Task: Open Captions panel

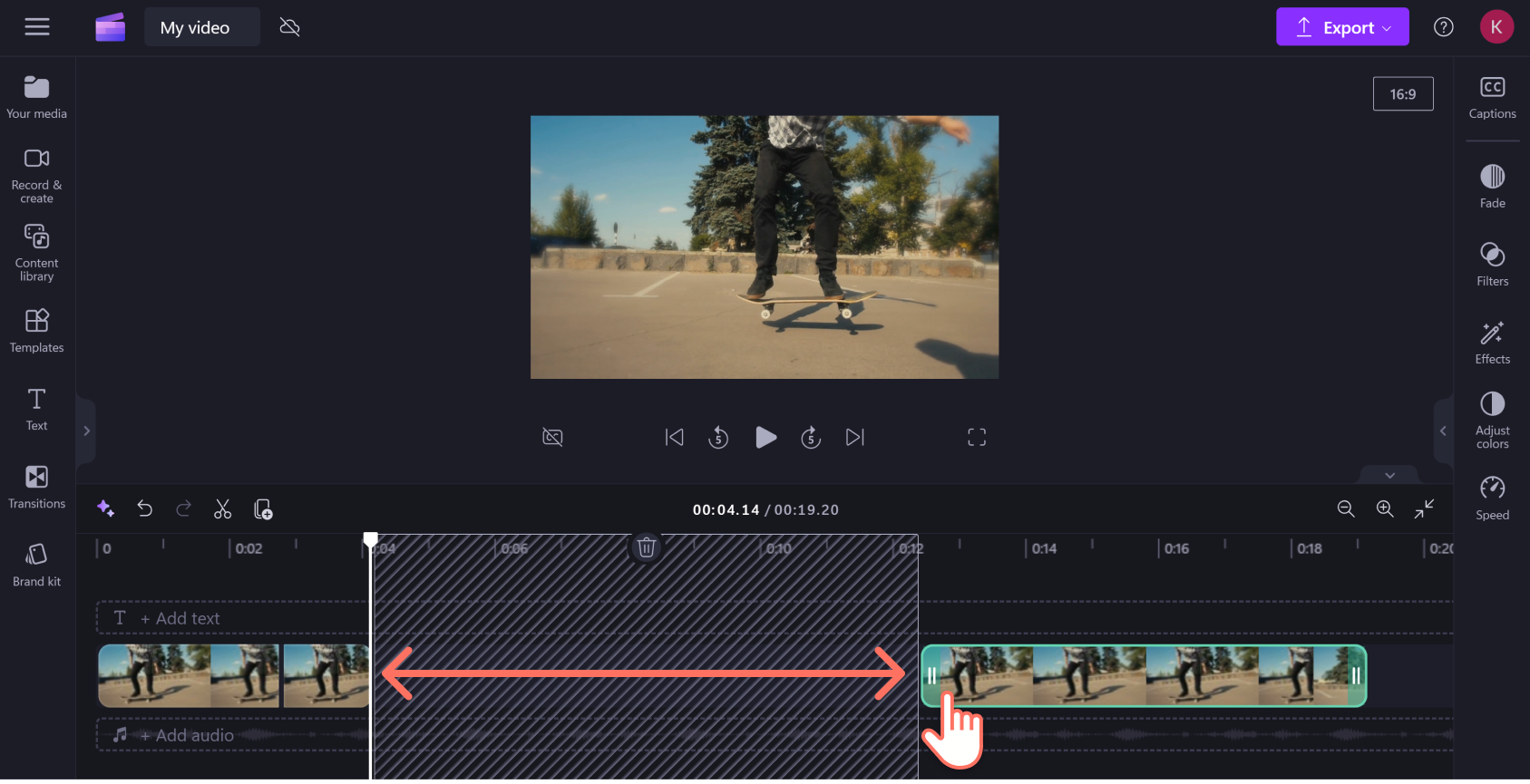Action: [x=1493, y=98]
